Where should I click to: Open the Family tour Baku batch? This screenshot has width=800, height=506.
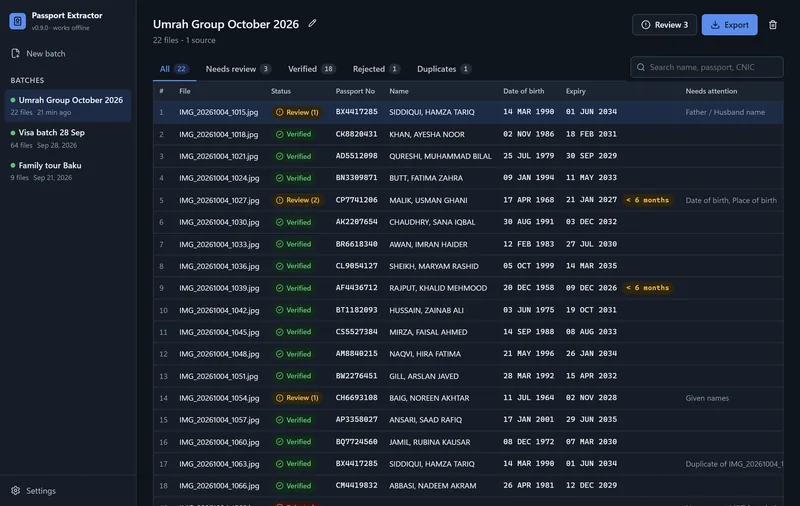point(68,171)
